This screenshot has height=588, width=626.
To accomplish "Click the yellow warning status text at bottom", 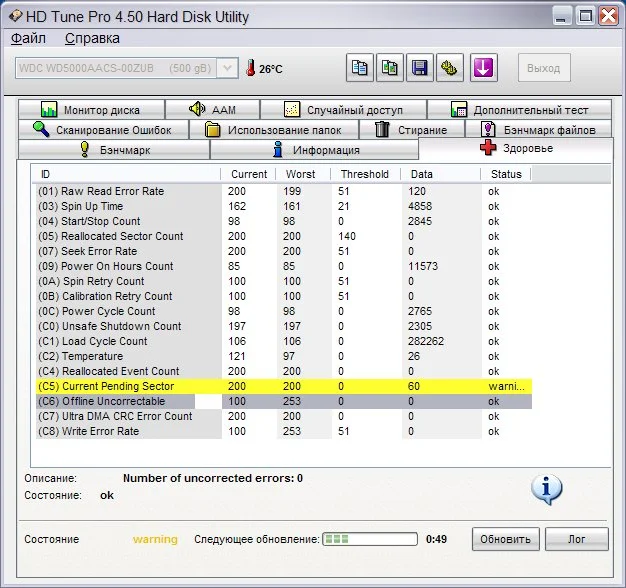I will [x=155, y=539].
